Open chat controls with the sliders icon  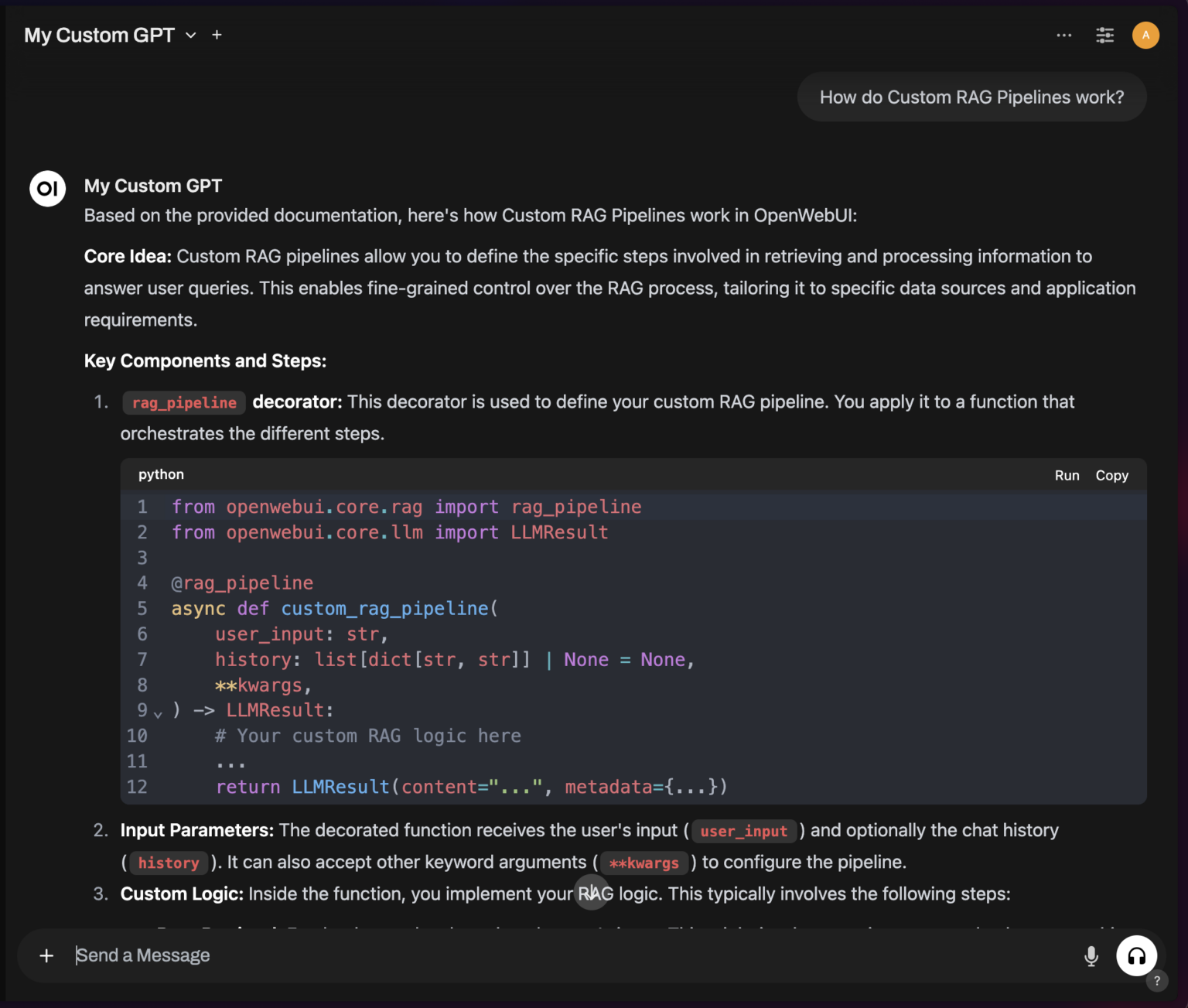tap(1104, 35)
